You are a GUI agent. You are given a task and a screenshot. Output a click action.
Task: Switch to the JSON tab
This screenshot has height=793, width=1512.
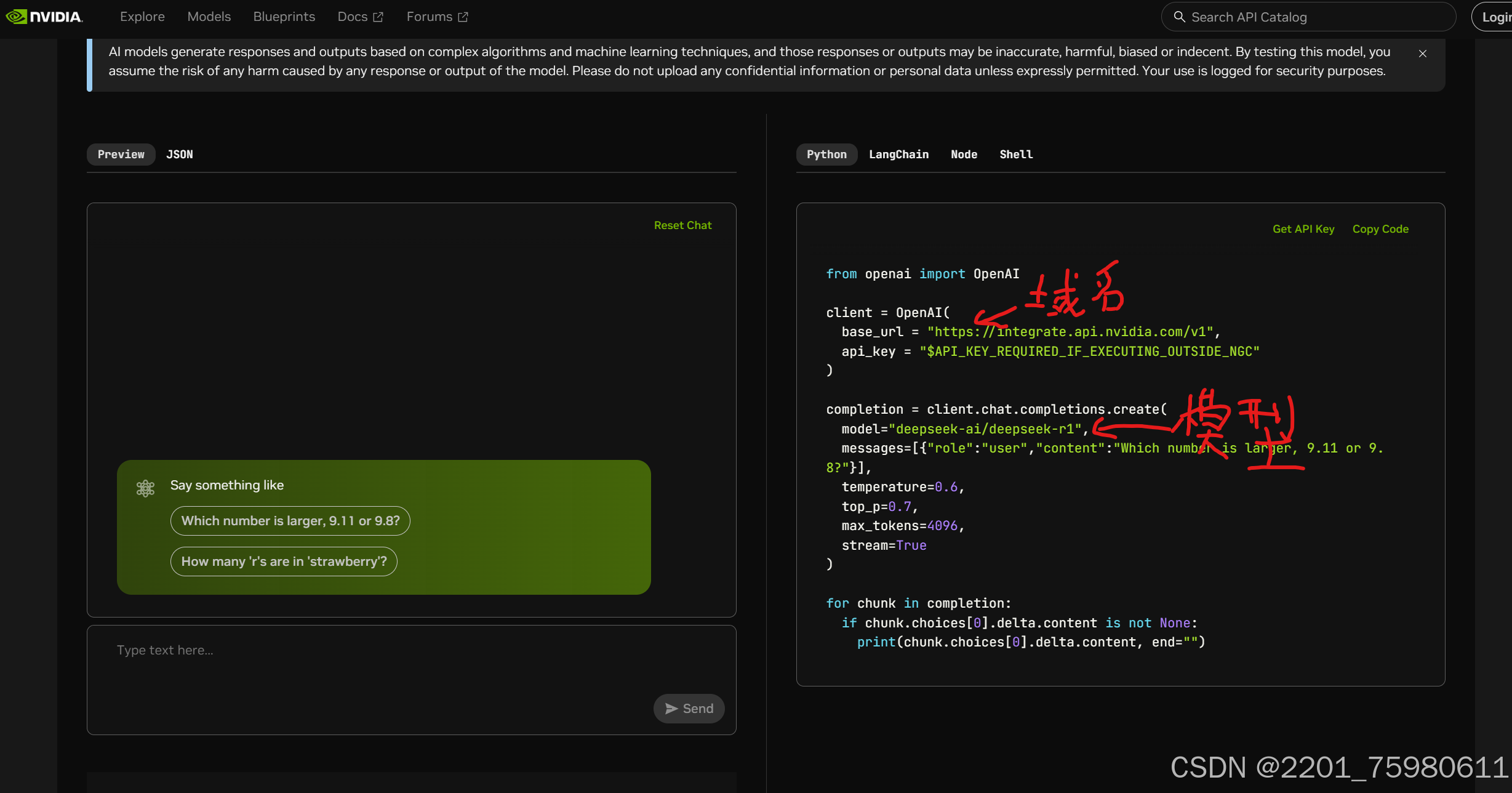coord(179,155)
